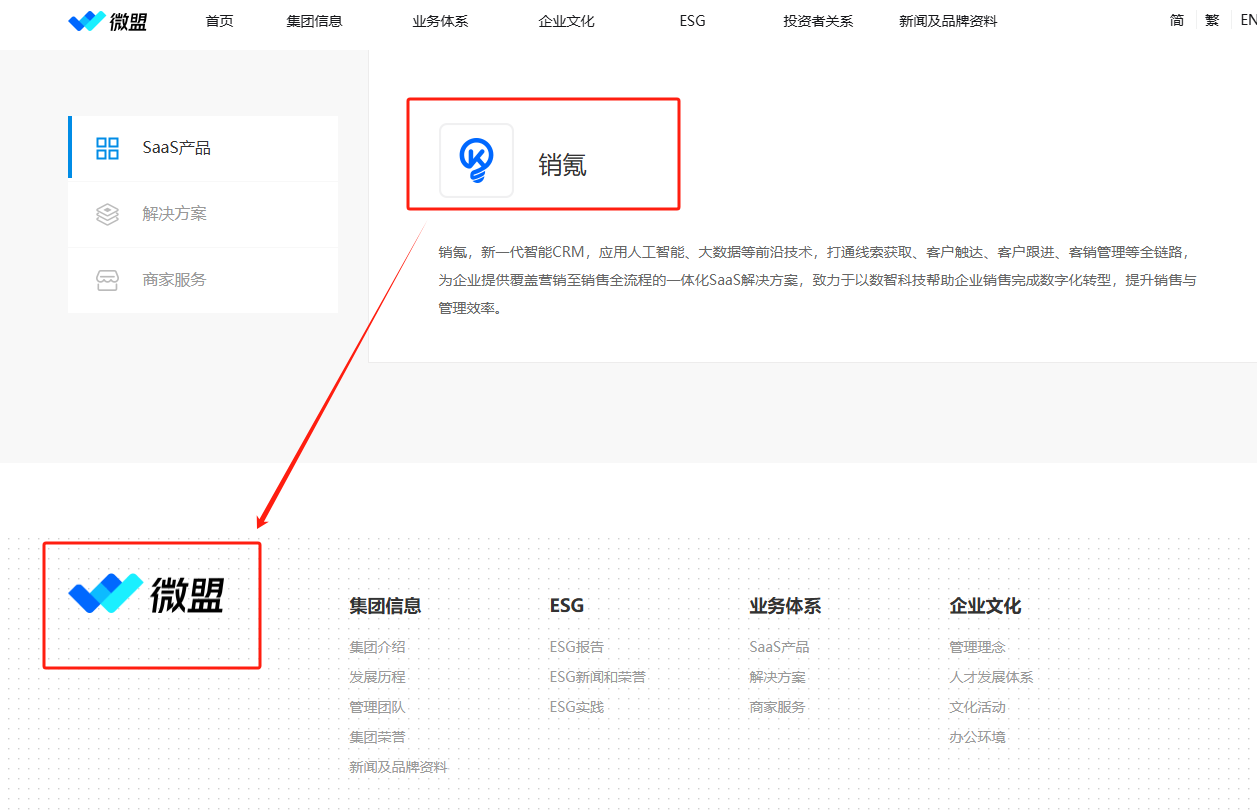Click footer heading 企业文化
This screenshot has width=1257, height=812.
(985, 606)
